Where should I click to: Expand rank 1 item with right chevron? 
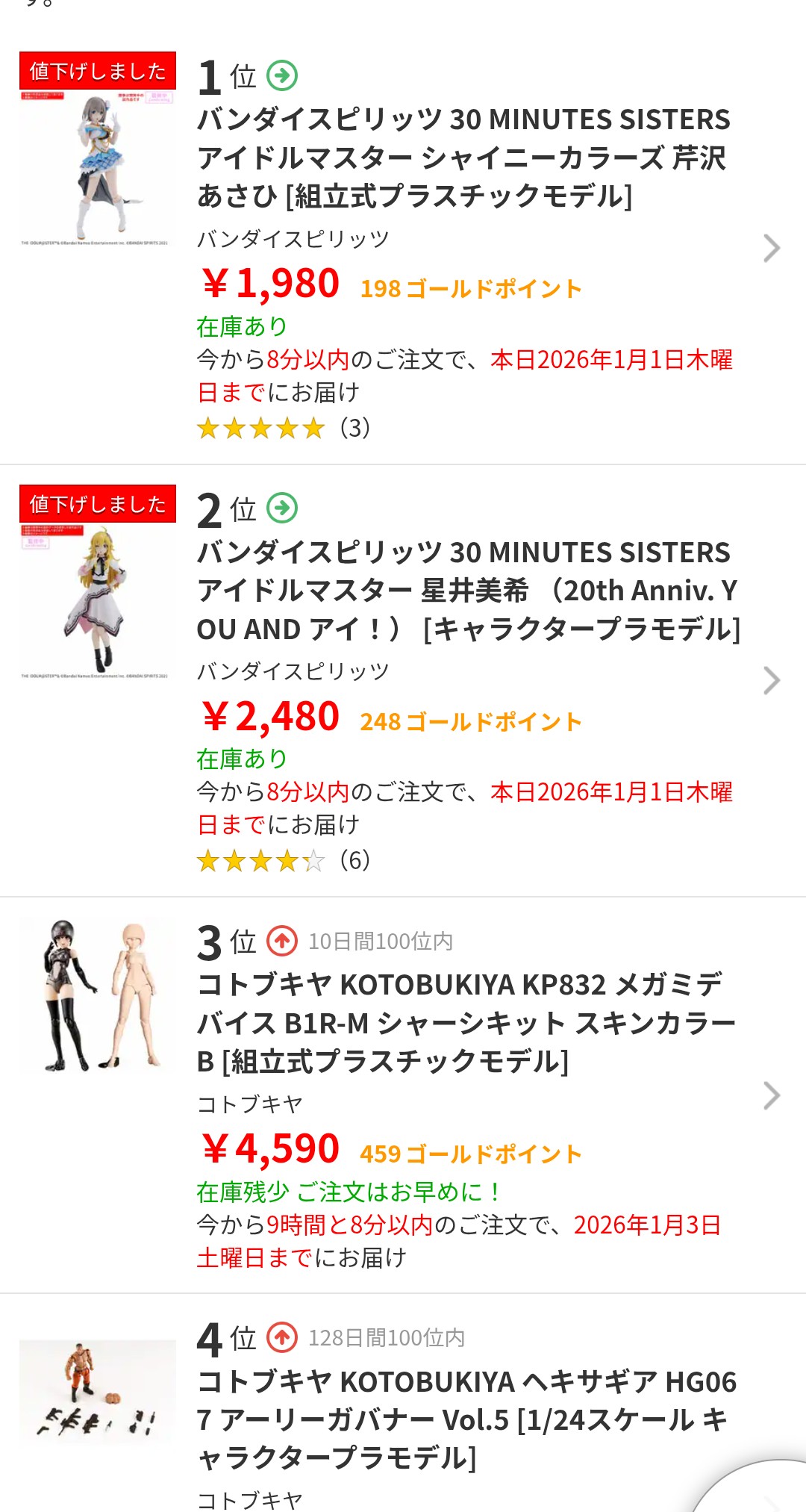click(772, 248)
